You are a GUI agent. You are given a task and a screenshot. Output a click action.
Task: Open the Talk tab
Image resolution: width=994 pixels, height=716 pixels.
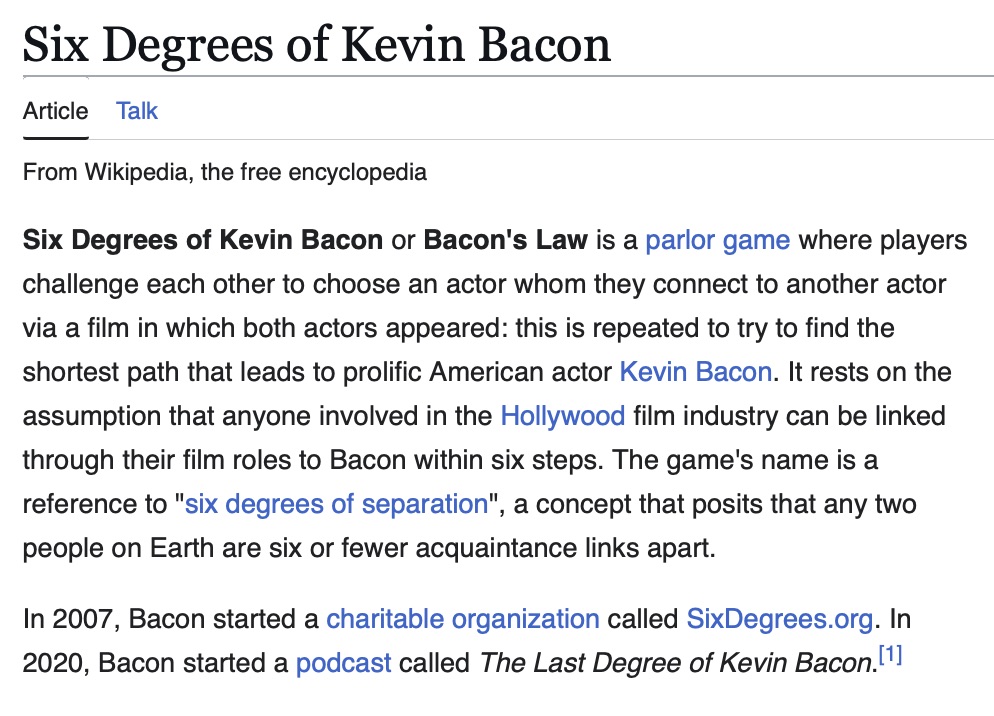pos(137,111)
